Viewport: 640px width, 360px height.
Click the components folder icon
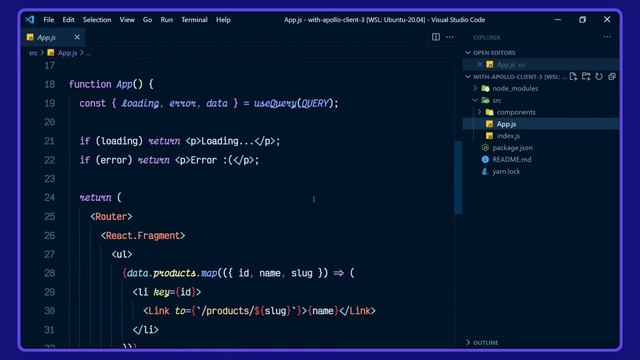pos(489,112)
